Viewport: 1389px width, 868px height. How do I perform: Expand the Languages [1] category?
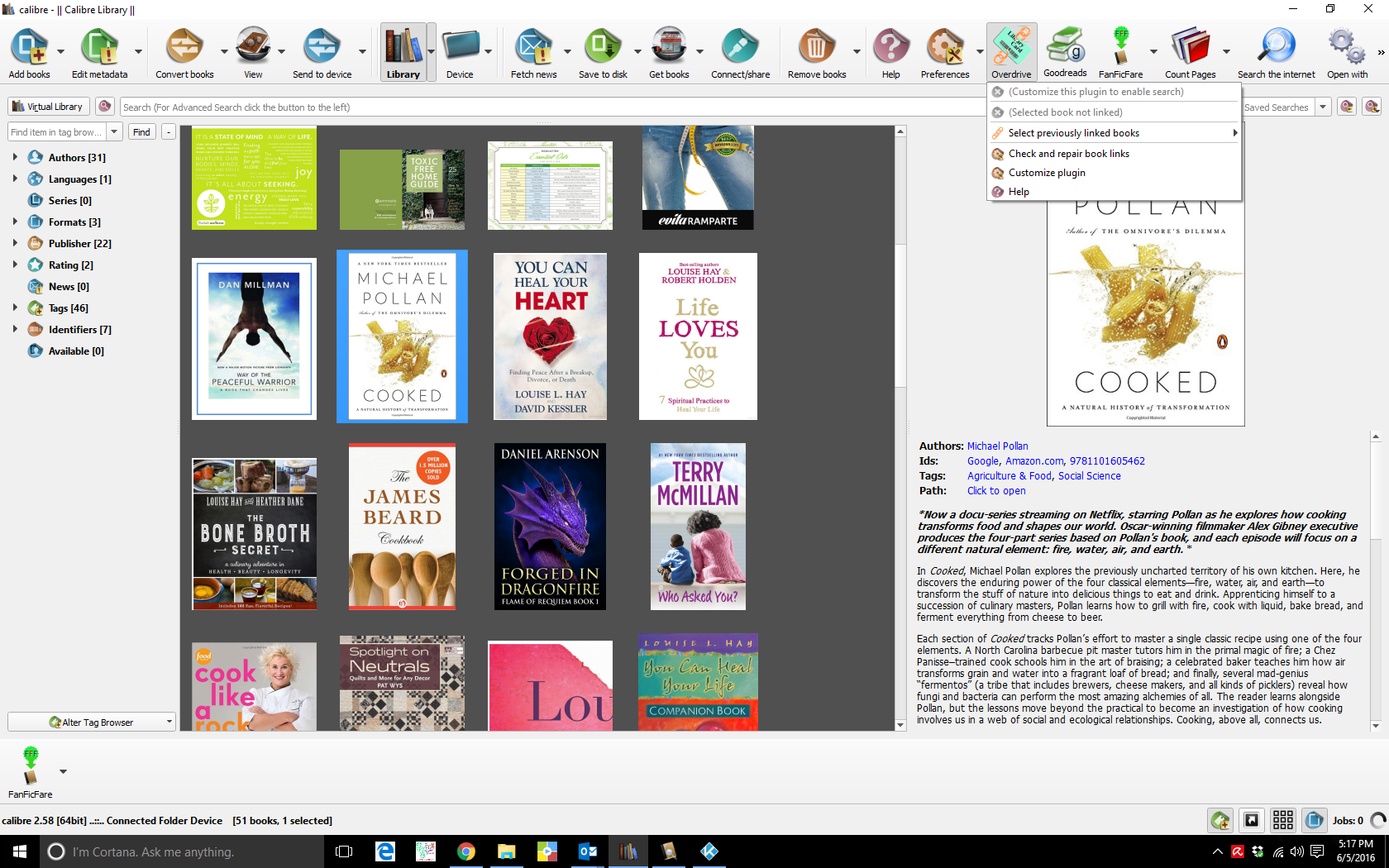[15, 179]
